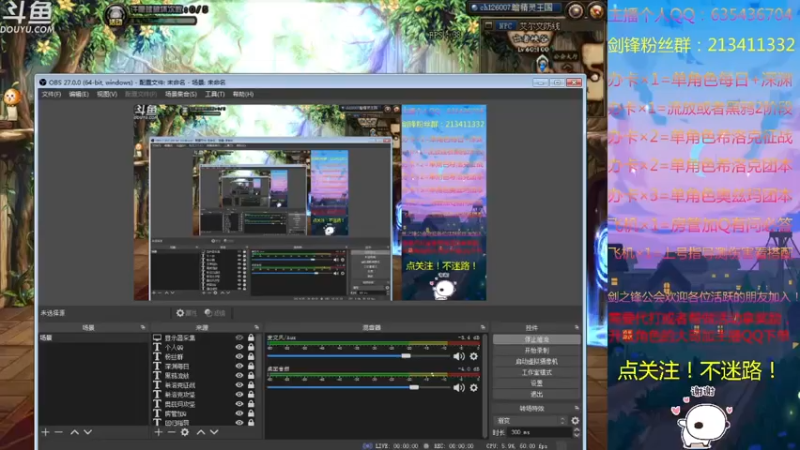Viewport: 800px width, 450px height.
Task: Adjust Mic/Aux volume slider handle
Action: pos(406,356)
